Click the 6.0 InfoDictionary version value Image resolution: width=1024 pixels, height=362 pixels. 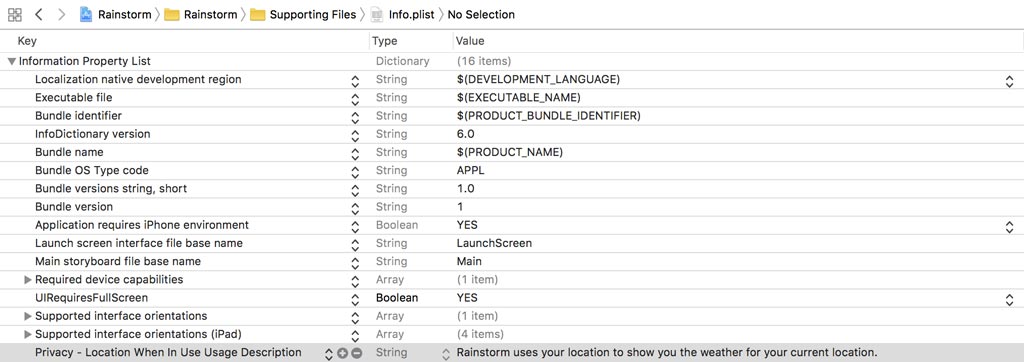coord(466,134)
